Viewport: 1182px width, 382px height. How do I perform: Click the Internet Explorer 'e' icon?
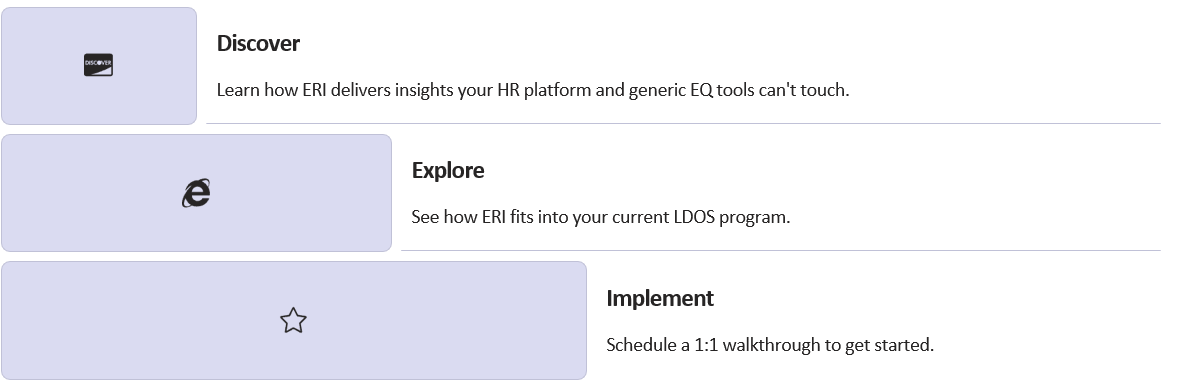coord(196,193)
